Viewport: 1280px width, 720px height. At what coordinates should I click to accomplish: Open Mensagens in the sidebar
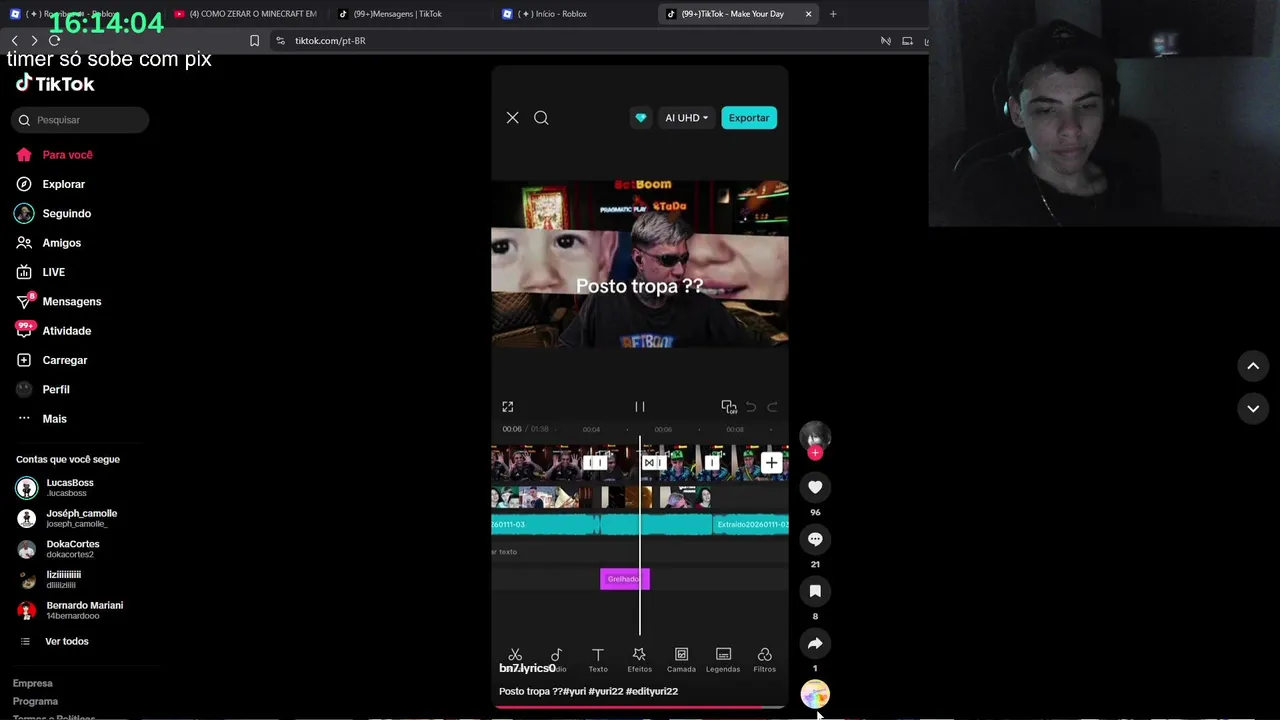coord(71,301)
